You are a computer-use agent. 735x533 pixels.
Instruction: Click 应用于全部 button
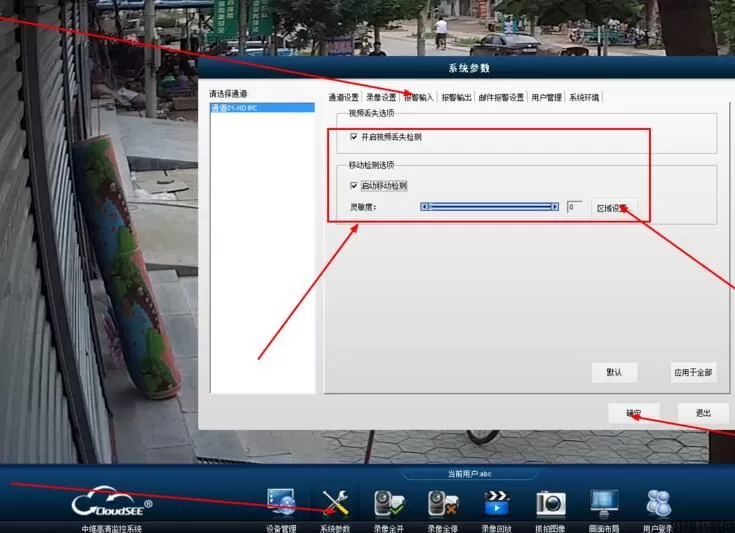tap(693, 372)
